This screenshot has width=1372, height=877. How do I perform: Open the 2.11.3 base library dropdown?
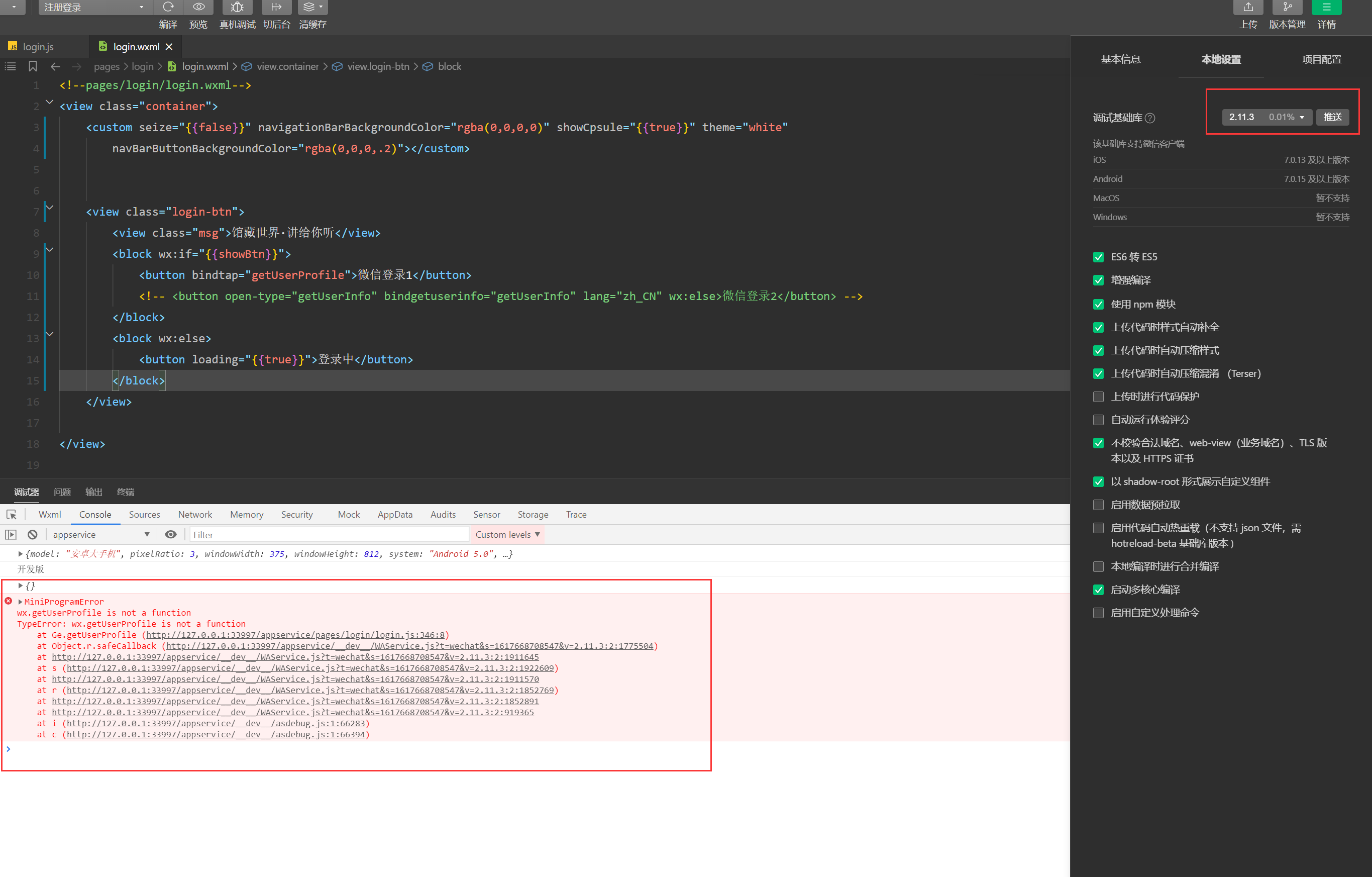point(1266,117)
